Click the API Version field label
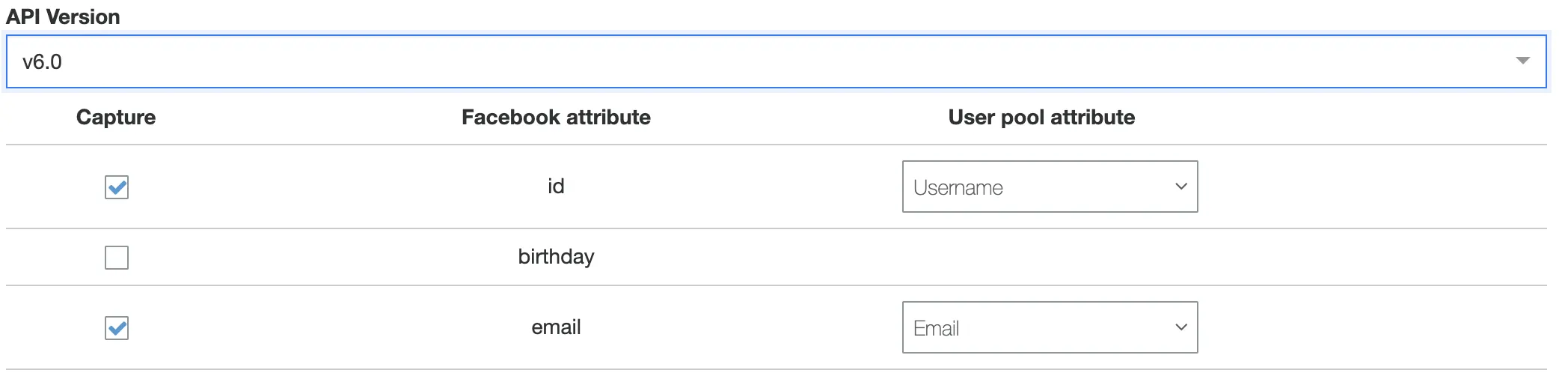The height and width of the screenshot is (376, 1568). tap(63, 16)
